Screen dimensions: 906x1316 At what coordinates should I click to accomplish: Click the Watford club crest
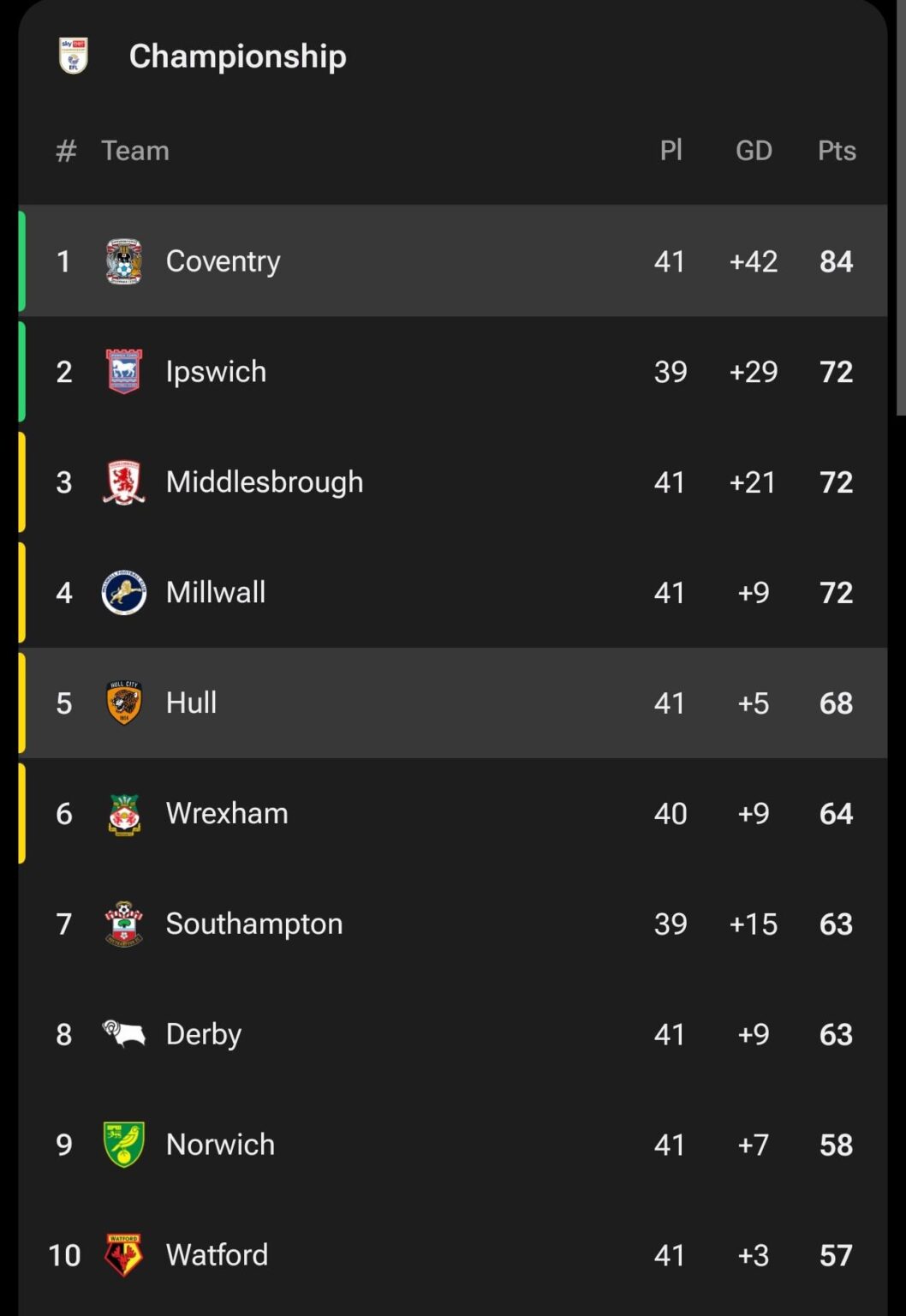coord(122,1254)
